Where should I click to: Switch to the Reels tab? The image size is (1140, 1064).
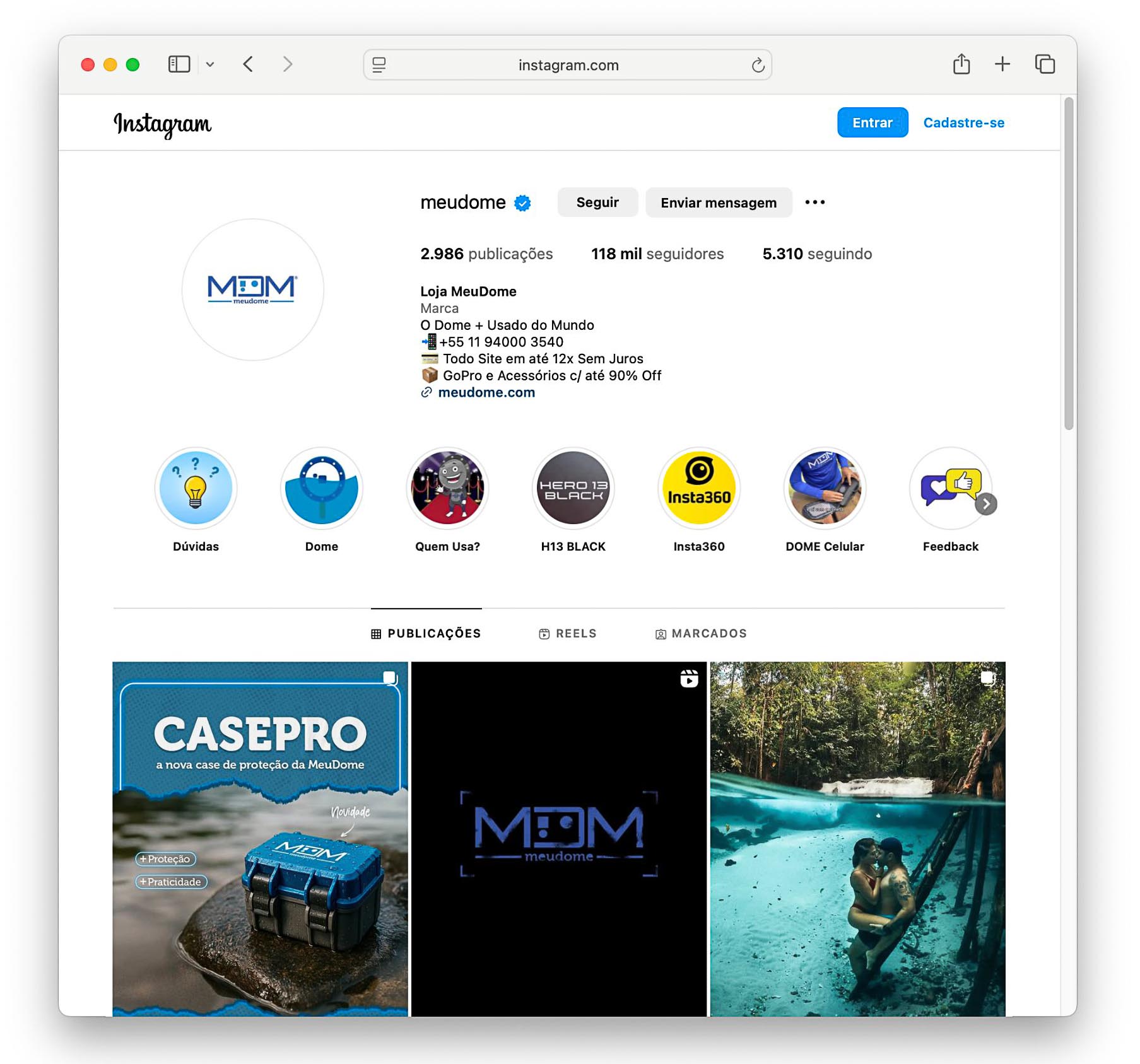point(568,633)
